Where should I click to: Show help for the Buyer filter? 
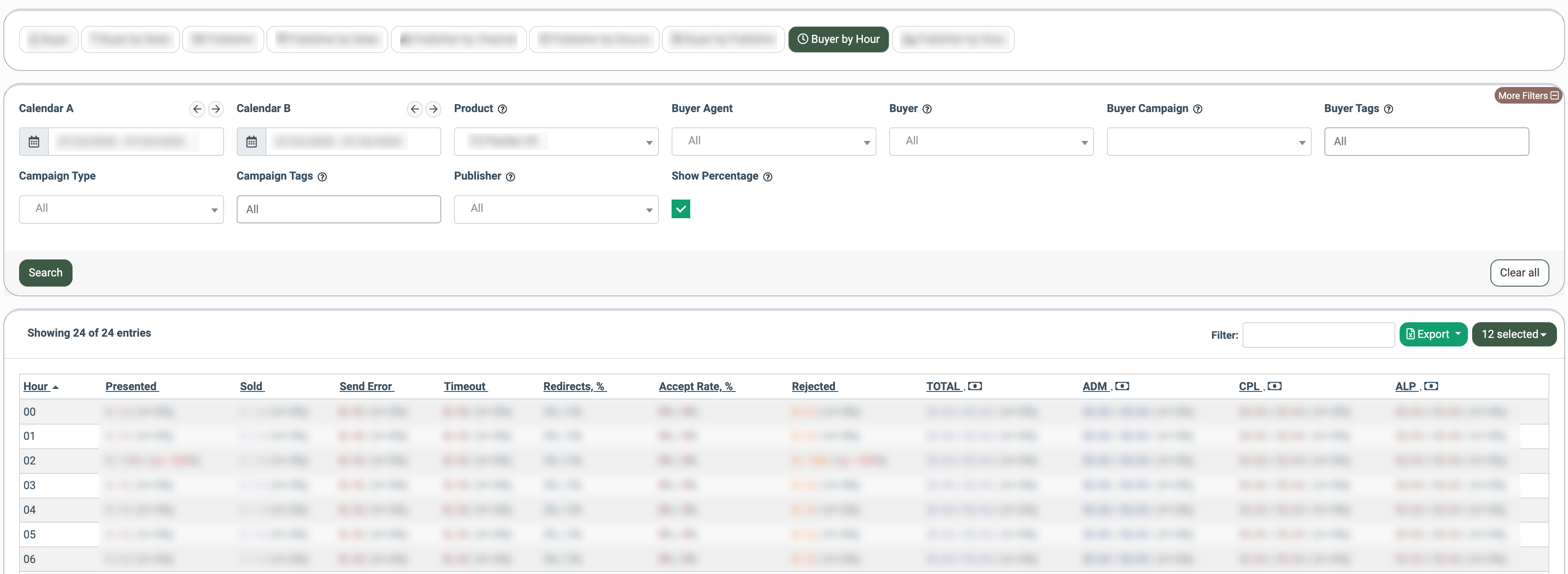[927, 109]
